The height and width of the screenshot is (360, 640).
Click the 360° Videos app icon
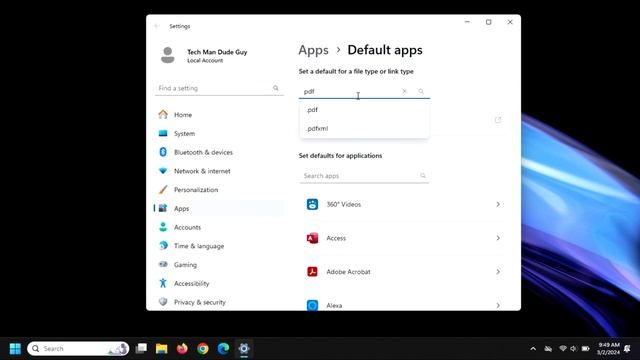coord(312,204)
